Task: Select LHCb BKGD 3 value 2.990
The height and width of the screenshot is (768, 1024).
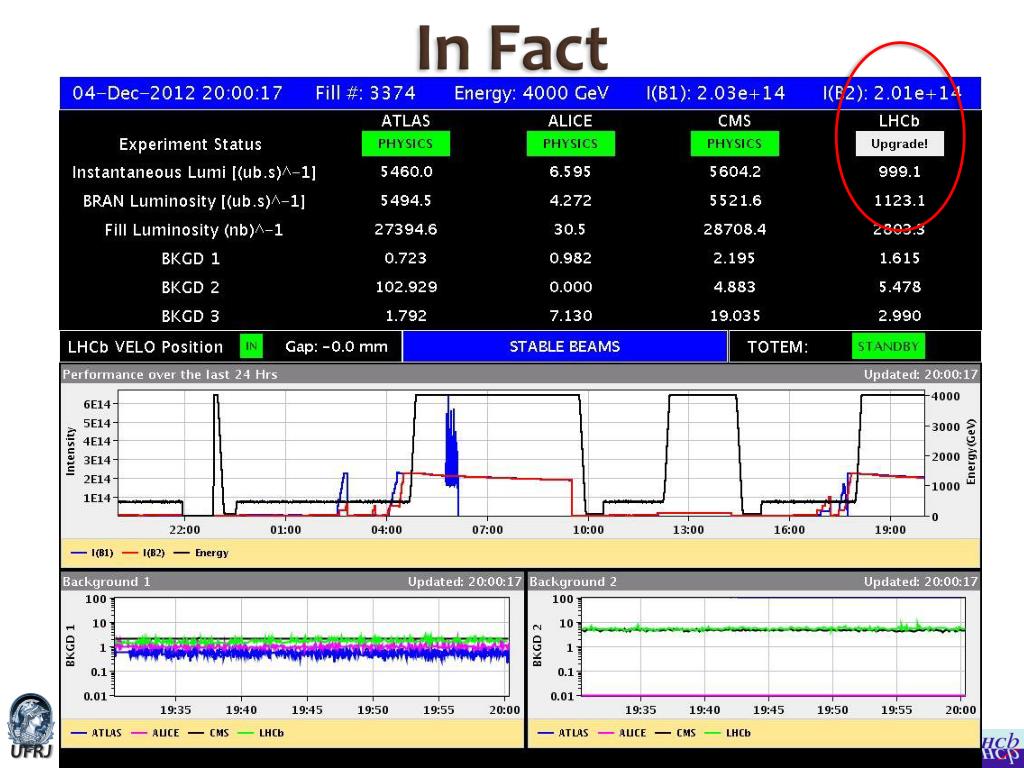Action: coord(900,315)
